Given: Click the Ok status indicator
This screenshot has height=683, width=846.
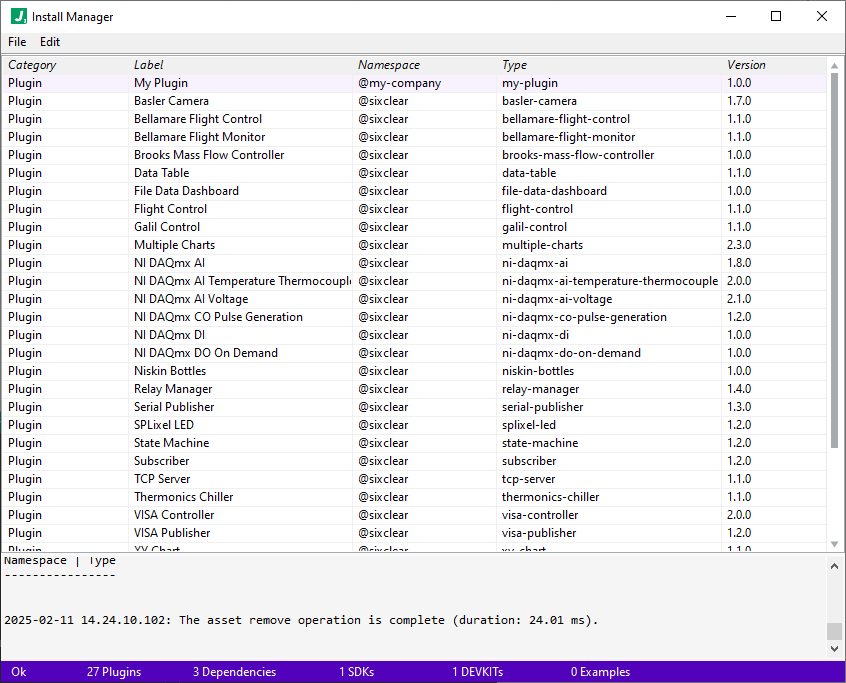Looking at the screenshot, I should click(x=18, y=672).
